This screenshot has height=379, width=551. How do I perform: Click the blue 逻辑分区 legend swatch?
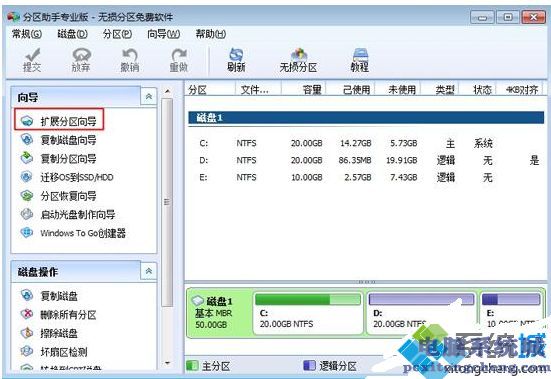[310, 365]
